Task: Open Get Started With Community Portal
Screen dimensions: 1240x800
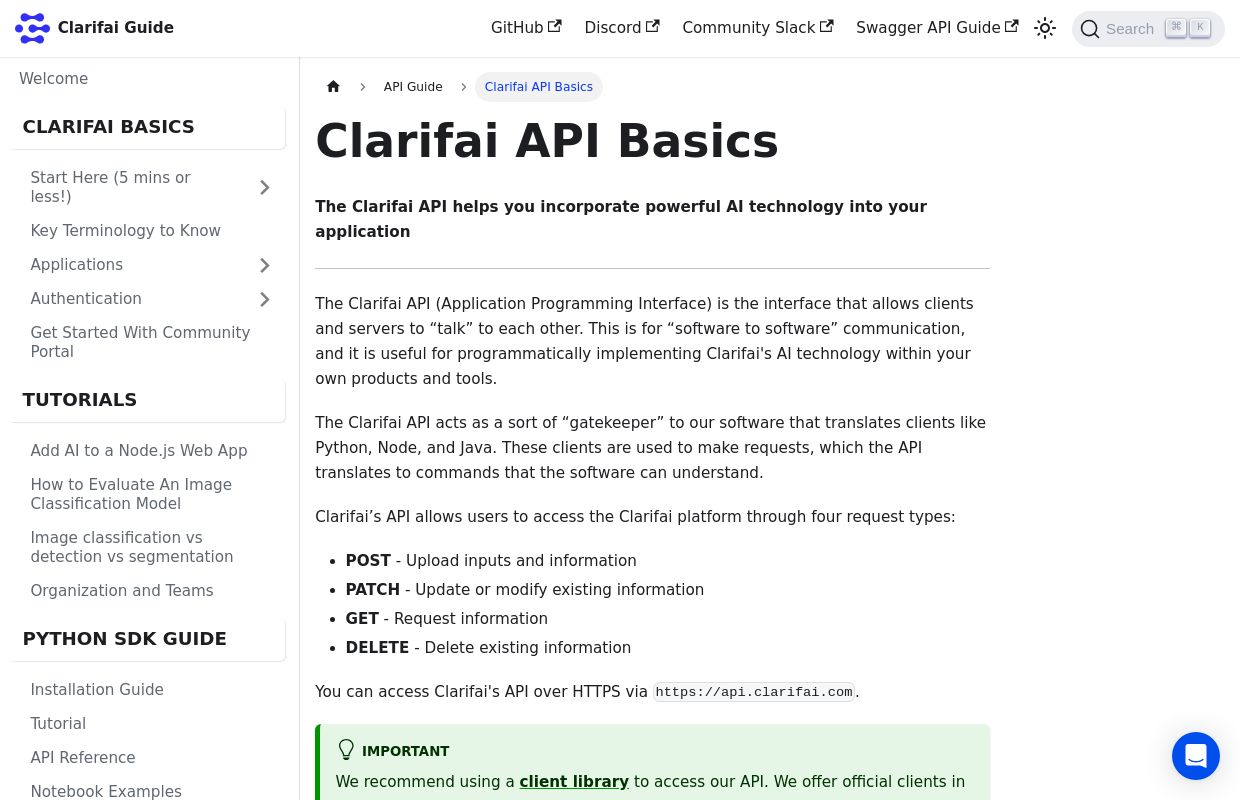Action: pos(140,342)
